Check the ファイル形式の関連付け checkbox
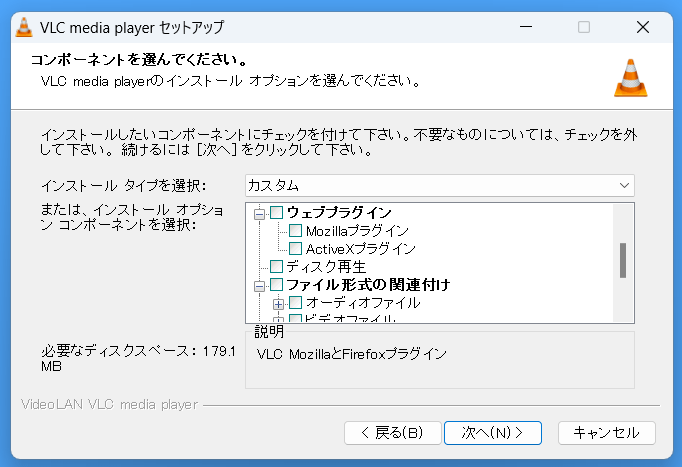Image resolution: width=682 pixels, height=467 pixels. tap(277, 285)
